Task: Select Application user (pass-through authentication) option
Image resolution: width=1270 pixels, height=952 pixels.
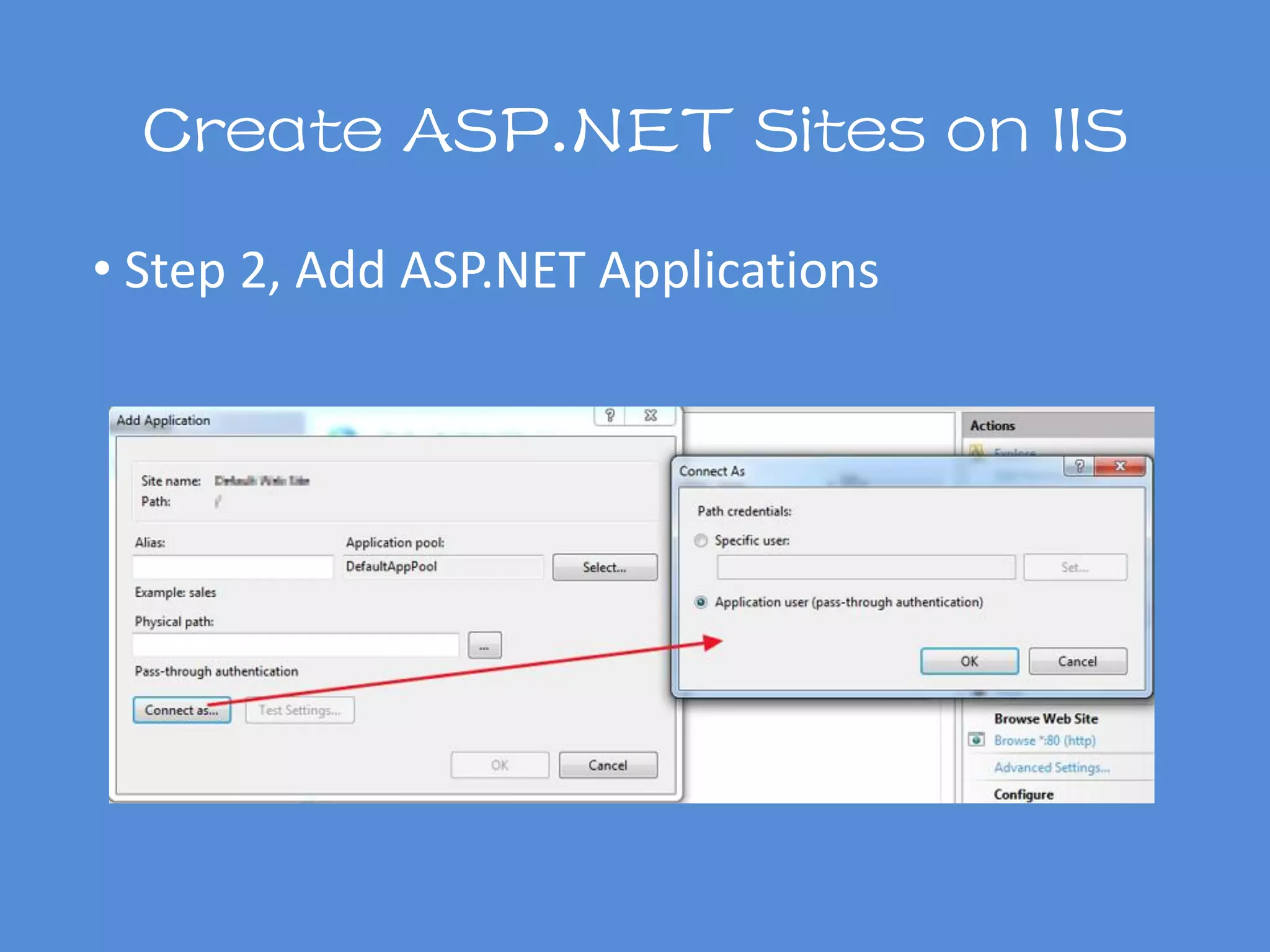Action: click(701, 602)
